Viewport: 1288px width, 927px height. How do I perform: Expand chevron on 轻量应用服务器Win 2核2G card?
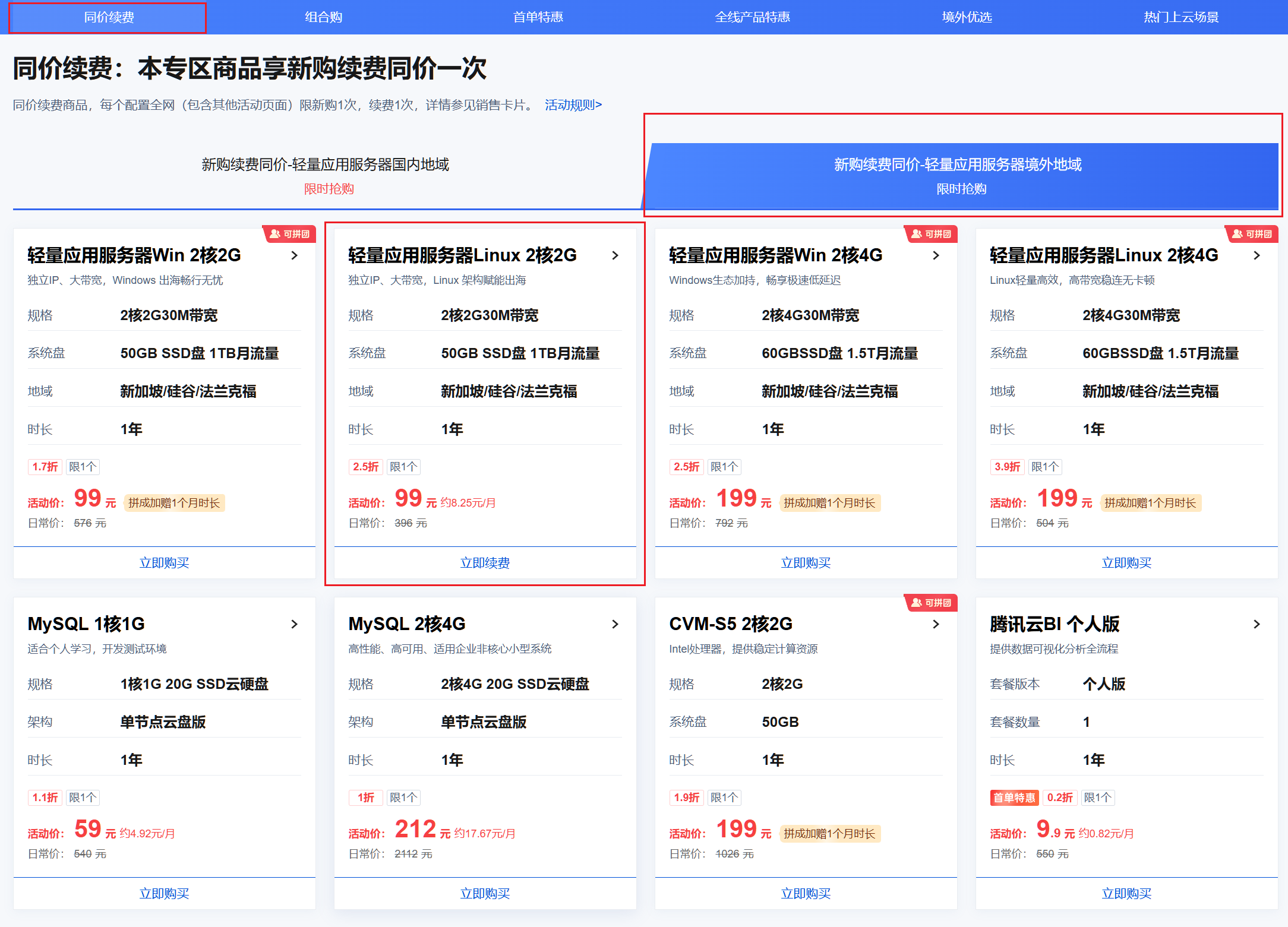tap(294, 255)
